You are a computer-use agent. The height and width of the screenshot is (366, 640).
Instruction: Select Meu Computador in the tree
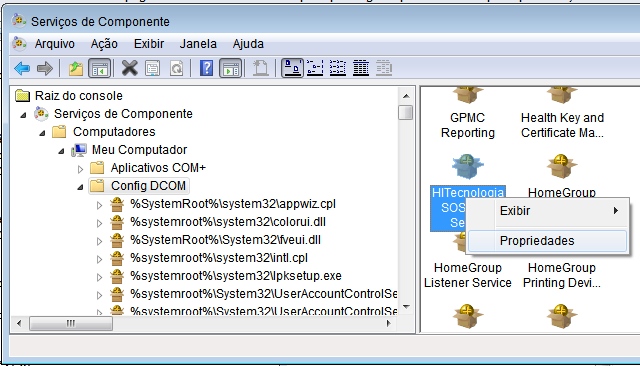[140, 150]
